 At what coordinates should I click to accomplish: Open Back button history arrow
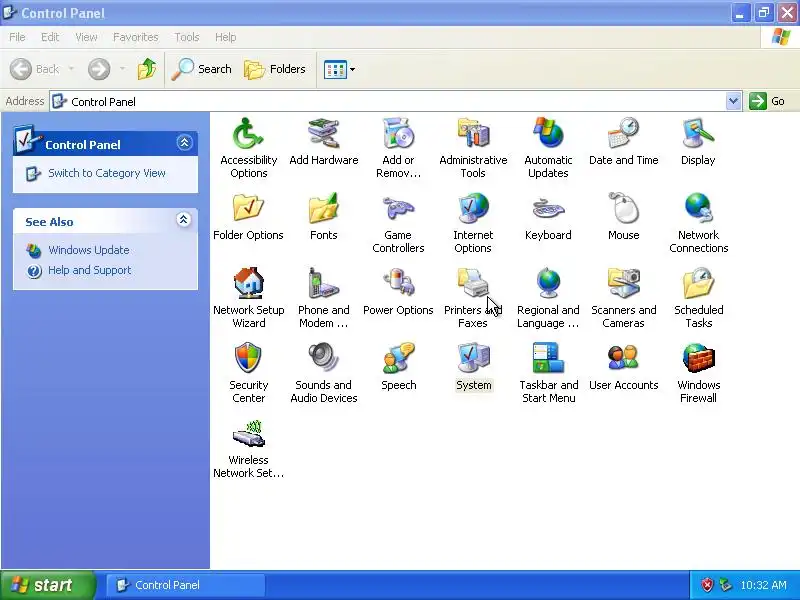click(71, 69)
